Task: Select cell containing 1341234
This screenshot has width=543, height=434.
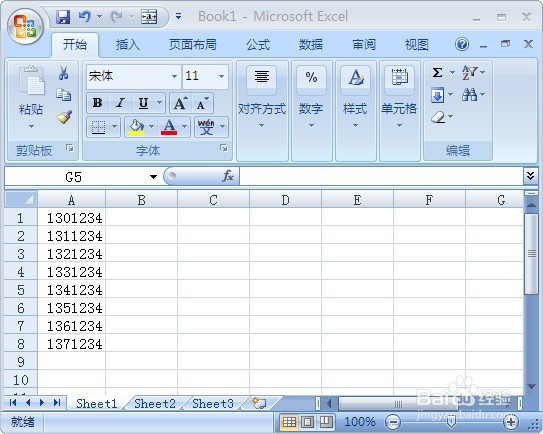Action: point(71,290)
